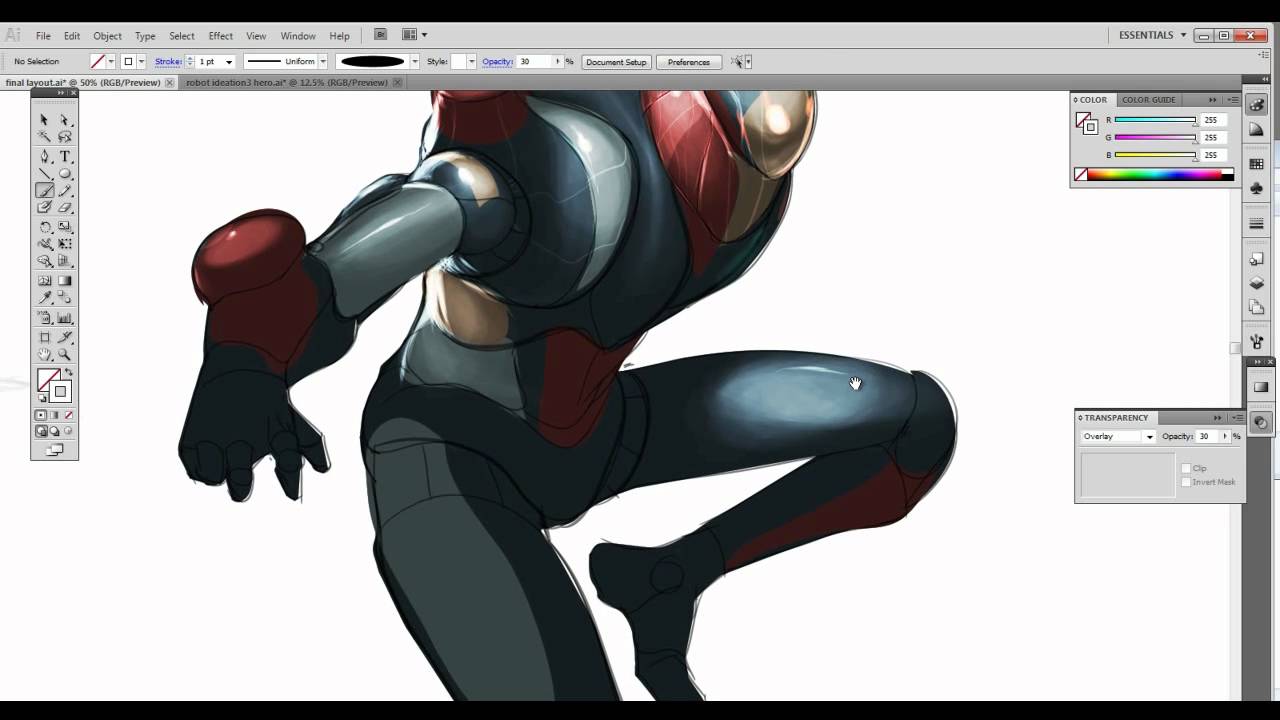Open the Style dropdown in control bar
Screen dimensions: 1280x720
click(x=471, y=62)
